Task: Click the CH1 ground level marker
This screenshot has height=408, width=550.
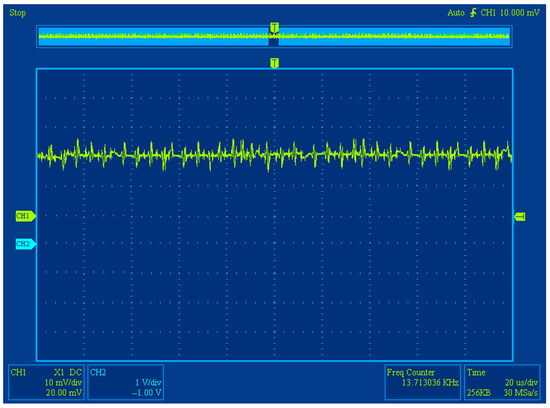Action: [26, 216]
